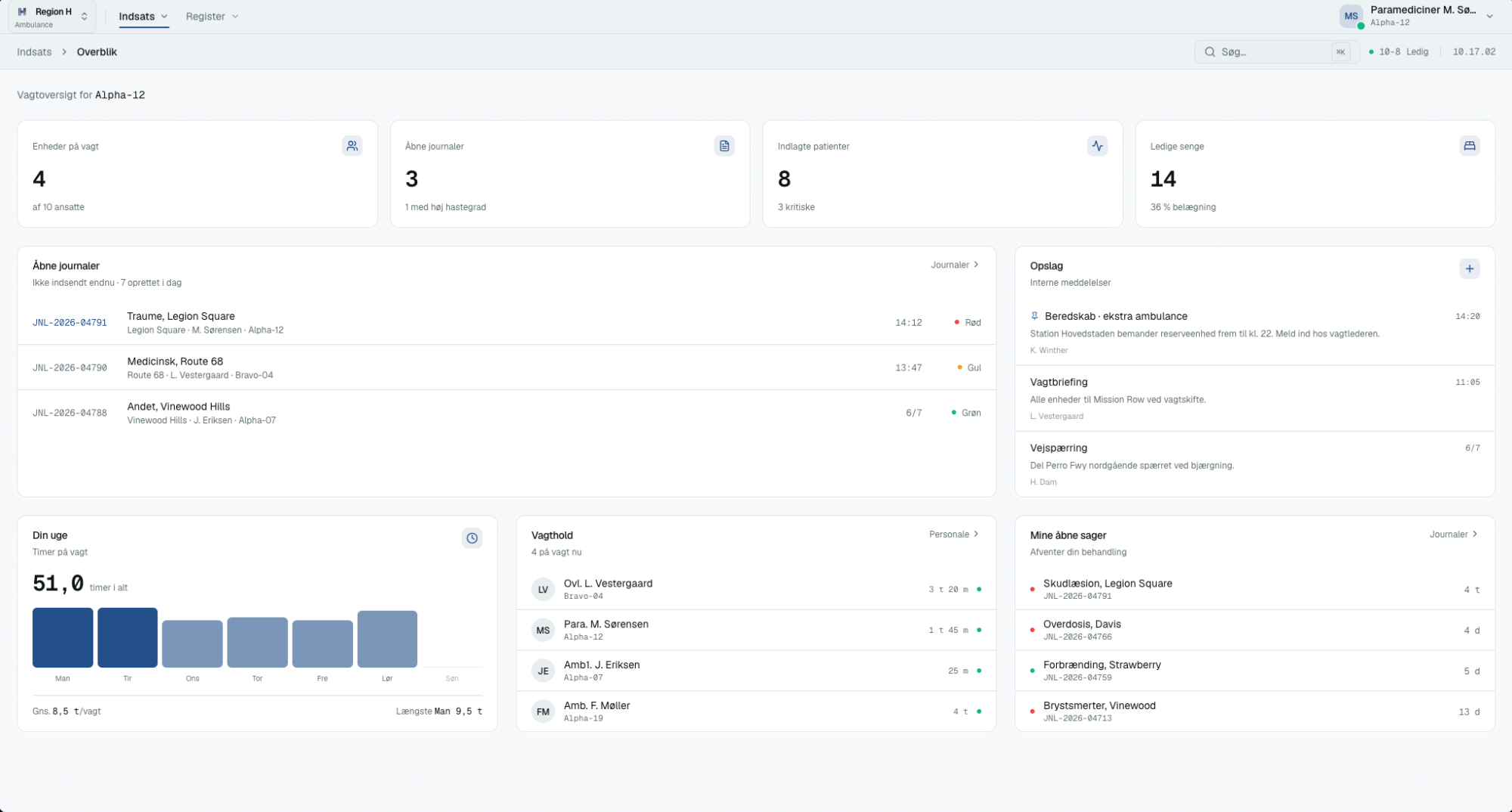Expand the Region H organization switcher
The height and width of the screenshot is (812, 1512).
(52, 17)
